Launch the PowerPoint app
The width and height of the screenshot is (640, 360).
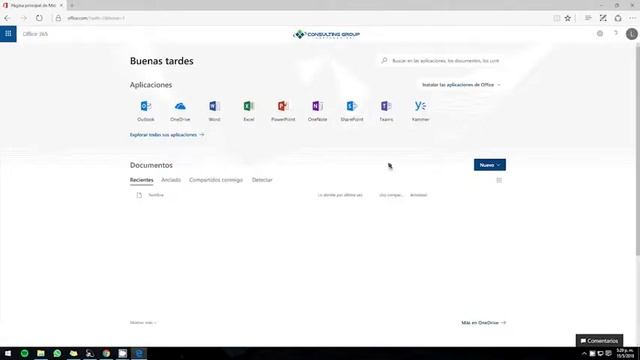pos(283,111)
